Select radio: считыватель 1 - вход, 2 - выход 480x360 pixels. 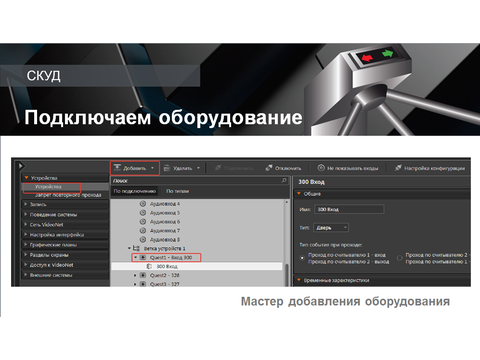302,258
